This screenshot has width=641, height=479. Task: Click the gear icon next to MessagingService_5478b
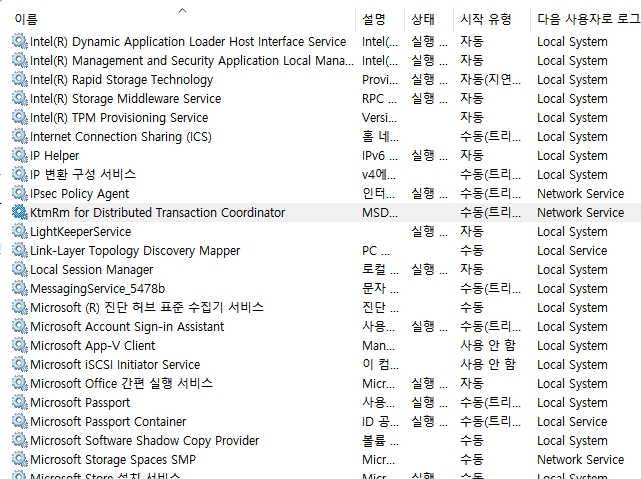20,289
